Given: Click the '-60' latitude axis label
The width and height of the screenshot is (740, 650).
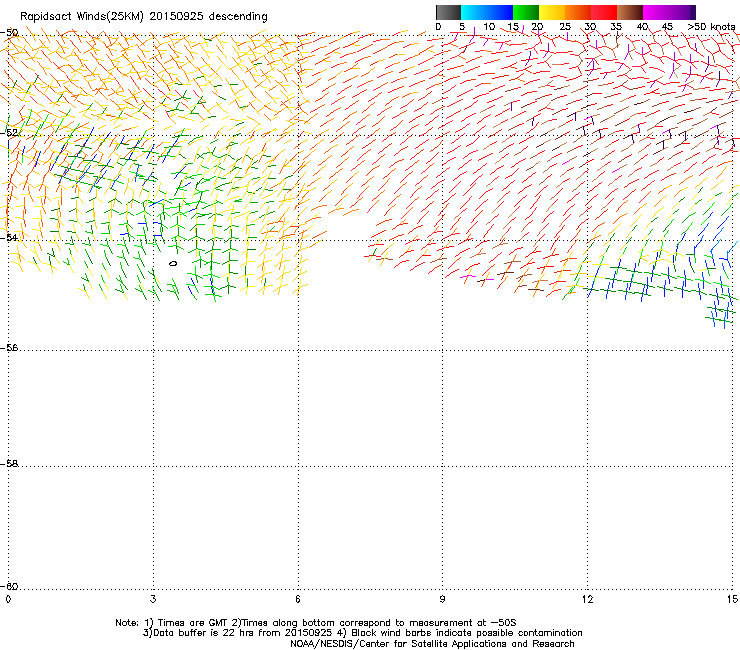Looking at the screenshot, I should pyautogui.click(x=9, y=586).
